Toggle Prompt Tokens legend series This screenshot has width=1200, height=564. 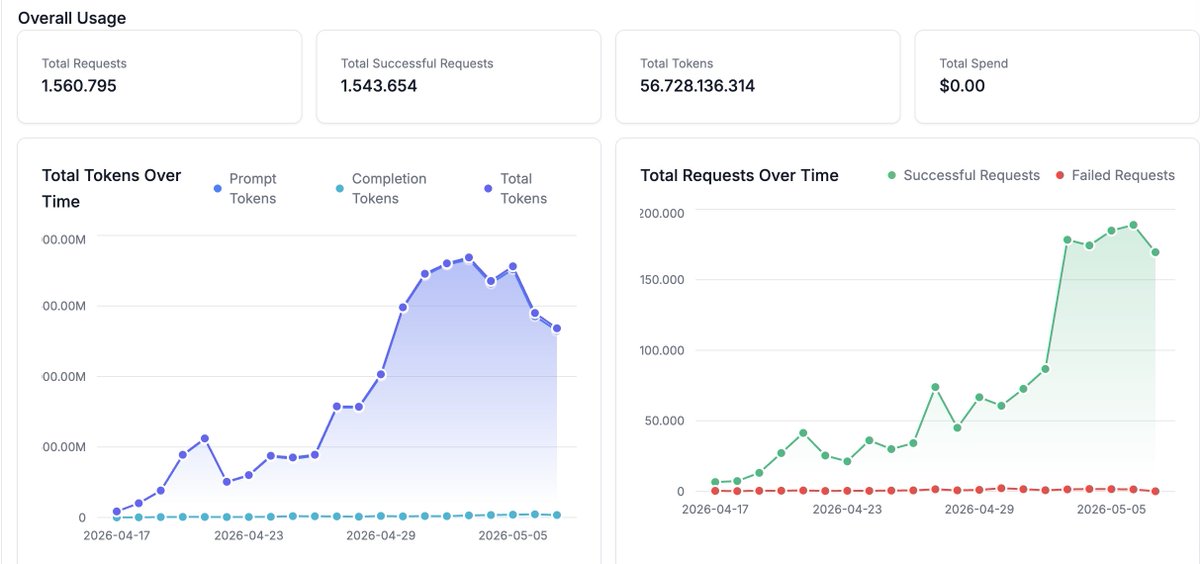[x=245, y=188]
